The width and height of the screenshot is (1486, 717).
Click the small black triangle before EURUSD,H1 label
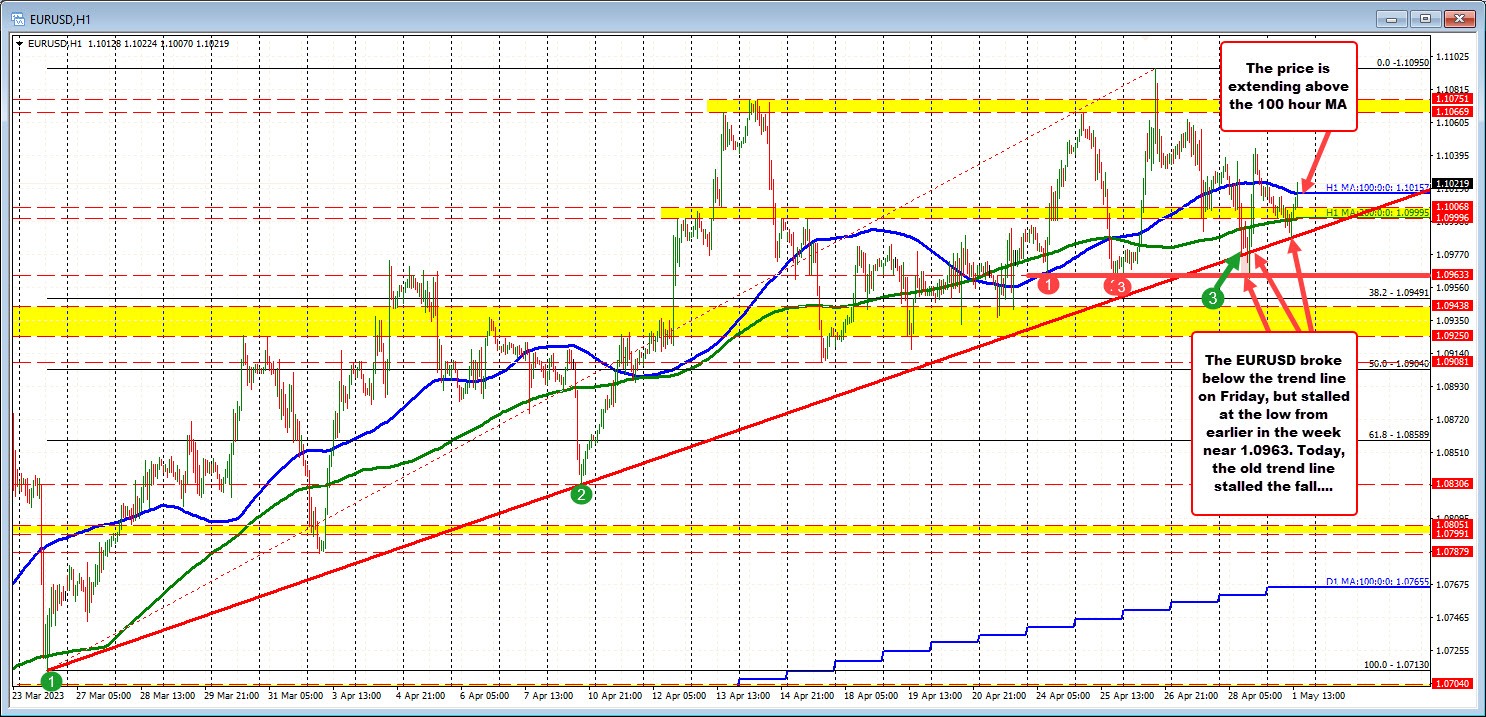[20, 43]
